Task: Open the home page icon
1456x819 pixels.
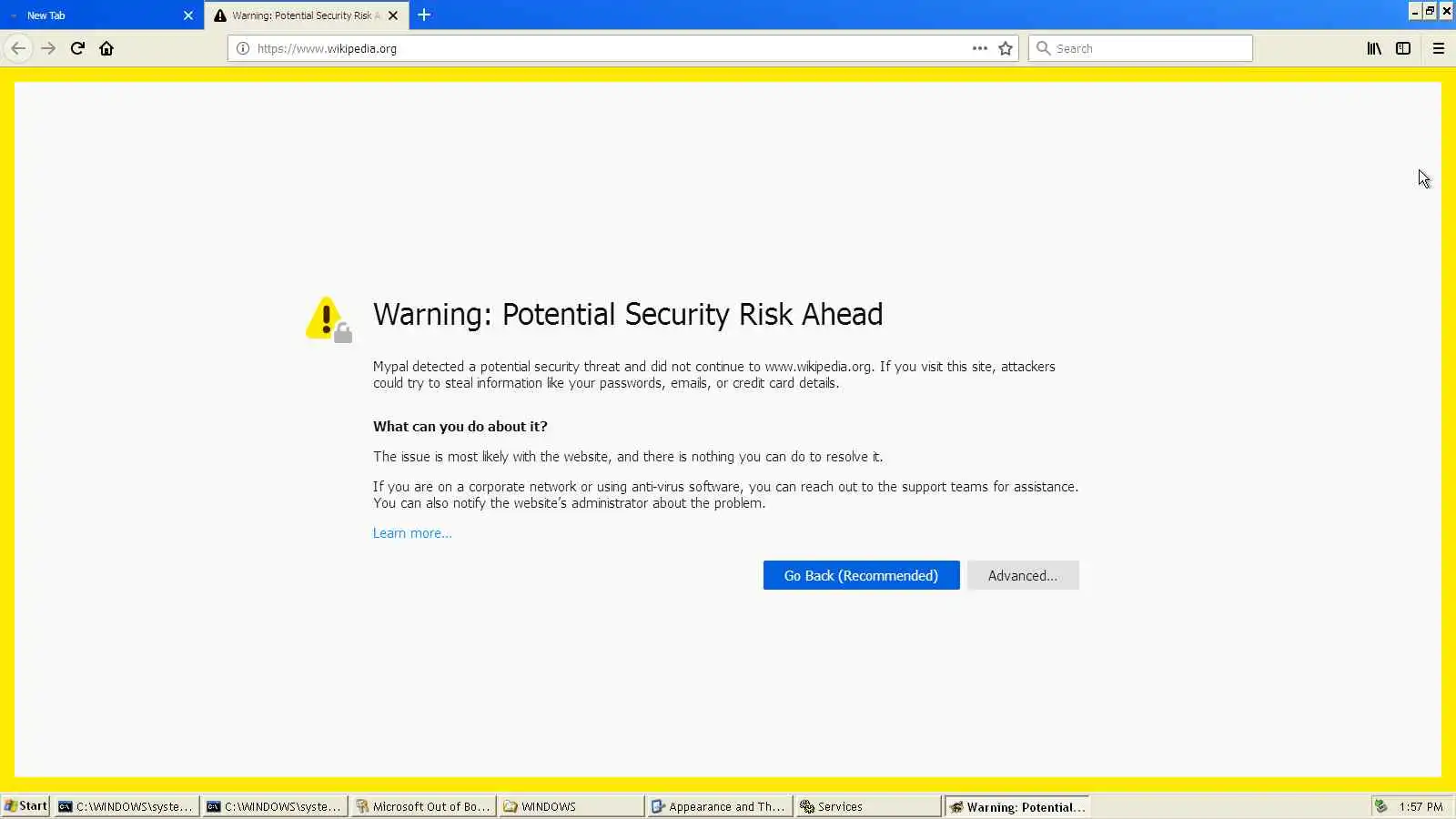Action: (106, 48)
